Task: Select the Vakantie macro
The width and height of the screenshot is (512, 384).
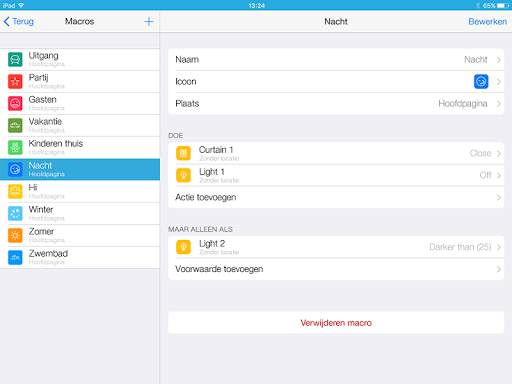Action: 80,125
